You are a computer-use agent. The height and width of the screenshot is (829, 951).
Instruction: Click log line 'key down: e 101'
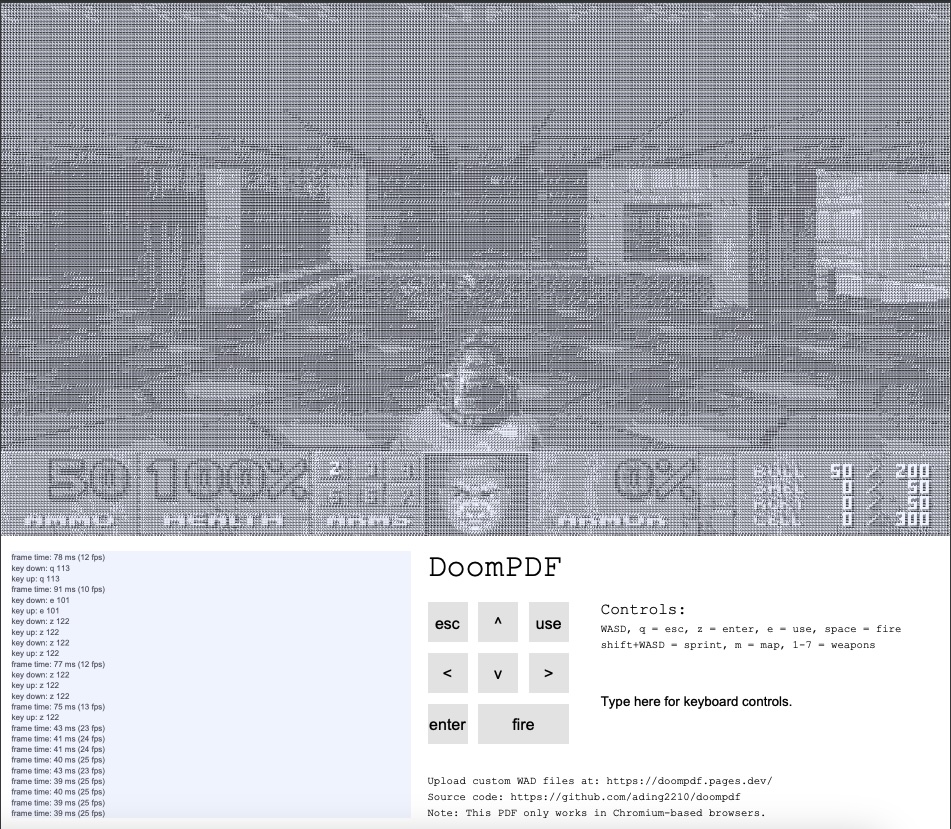coord(41,600)
